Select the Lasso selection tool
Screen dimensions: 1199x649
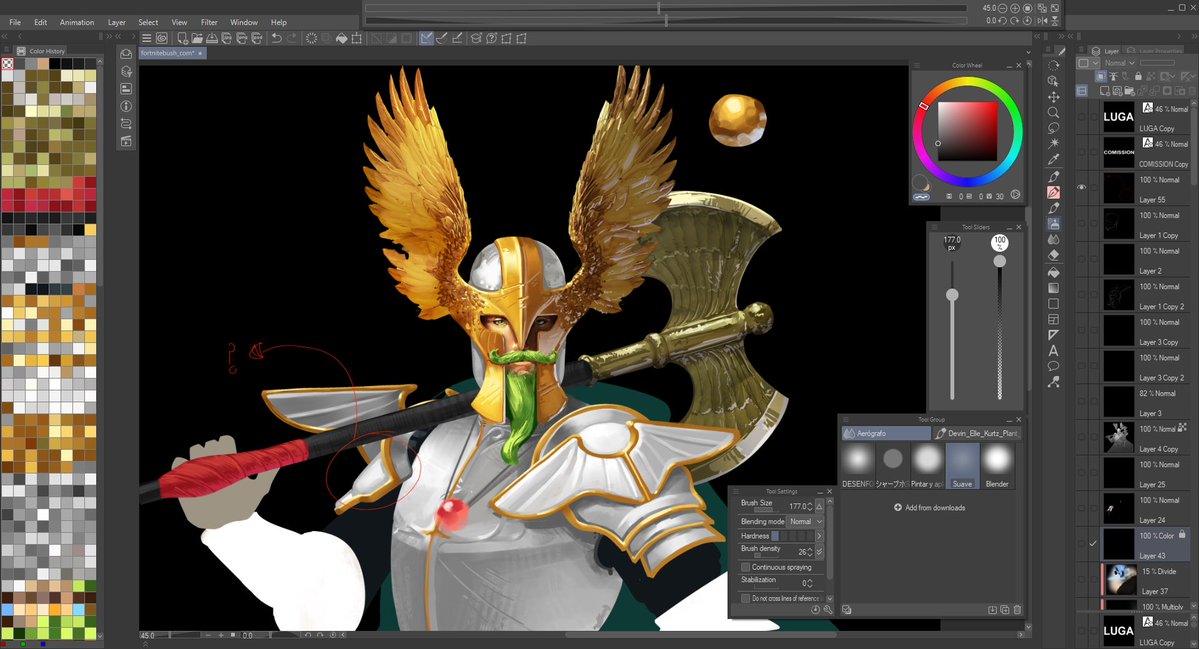coord(1053,128)
